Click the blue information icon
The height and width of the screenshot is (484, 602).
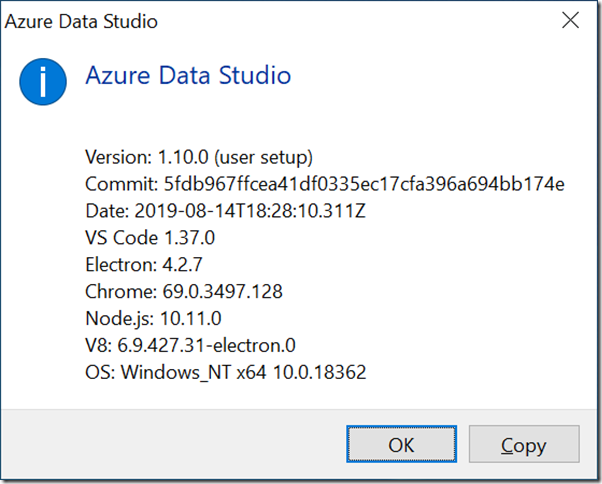pyautogui.click(x=43, y=82)
